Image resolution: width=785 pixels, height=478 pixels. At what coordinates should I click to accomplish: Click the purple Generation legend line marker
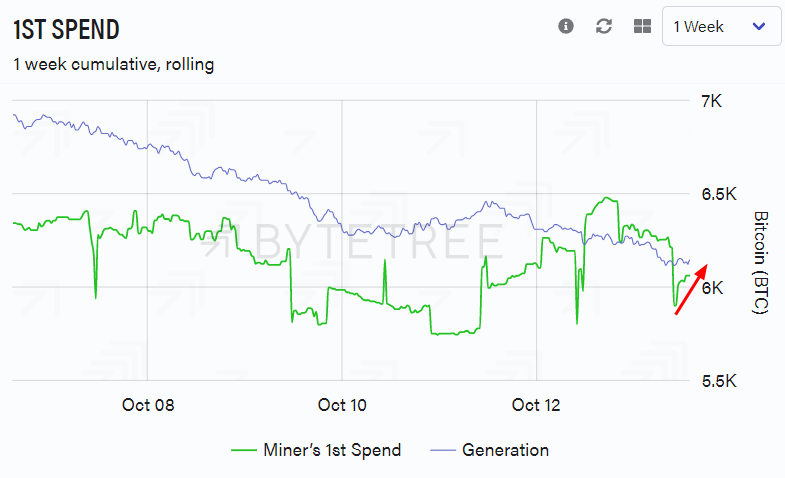(x=441, y=450)
